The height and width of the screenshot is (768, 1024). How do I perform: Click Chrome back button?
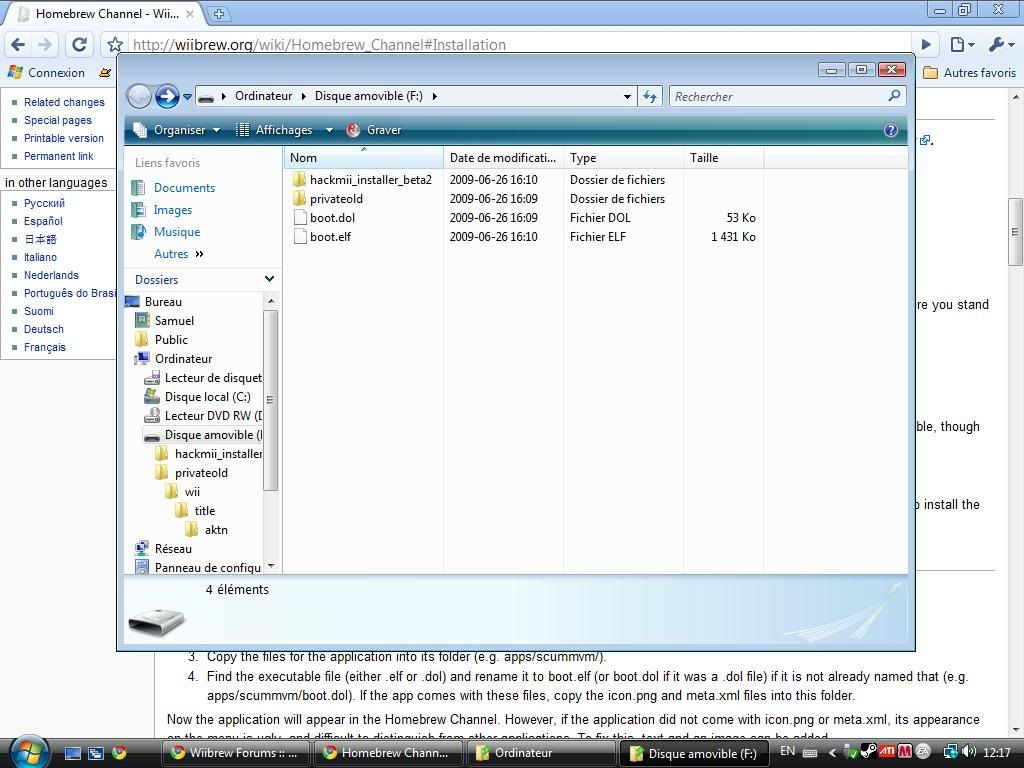coord(18,44)
